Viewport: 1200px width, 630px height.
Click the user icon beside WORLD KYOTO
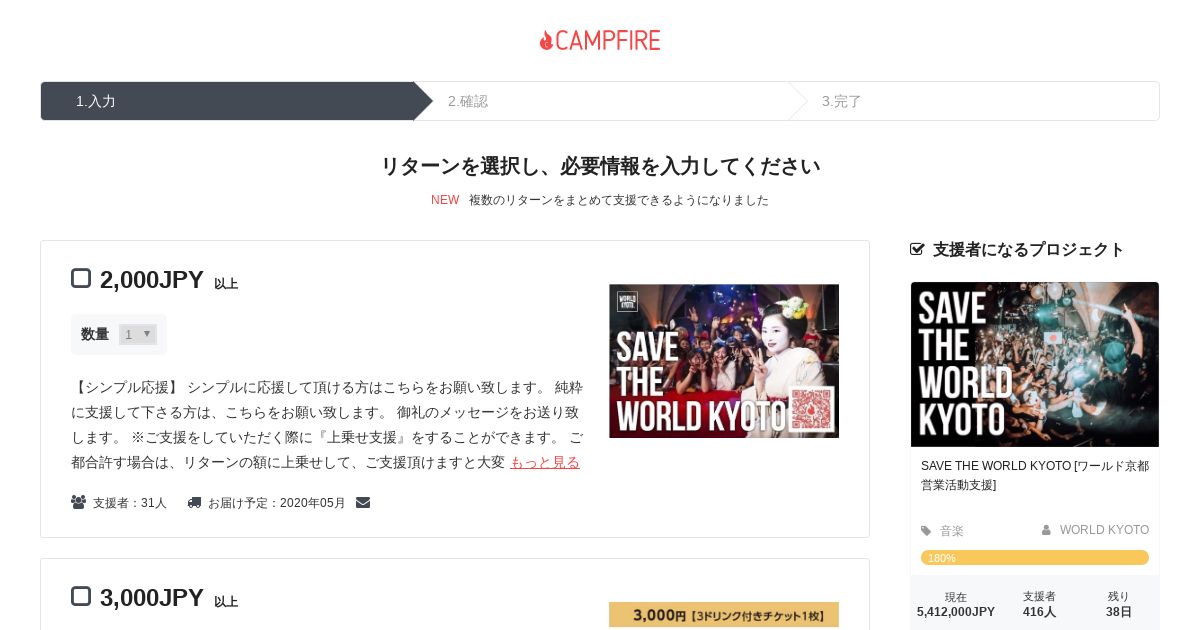click(1046, 530)
